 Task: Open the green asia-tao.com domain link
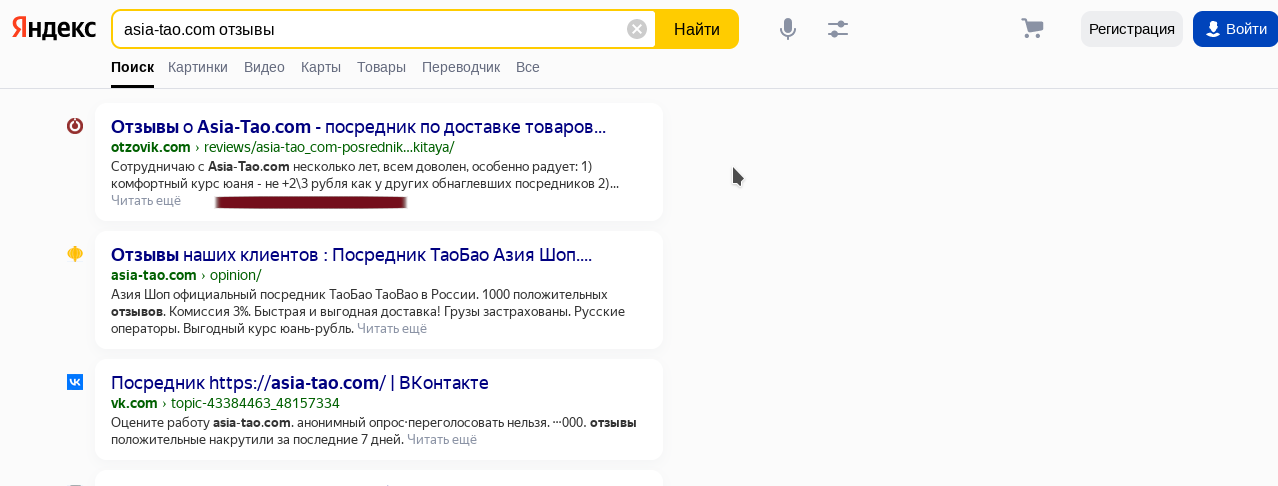point(154,275)
